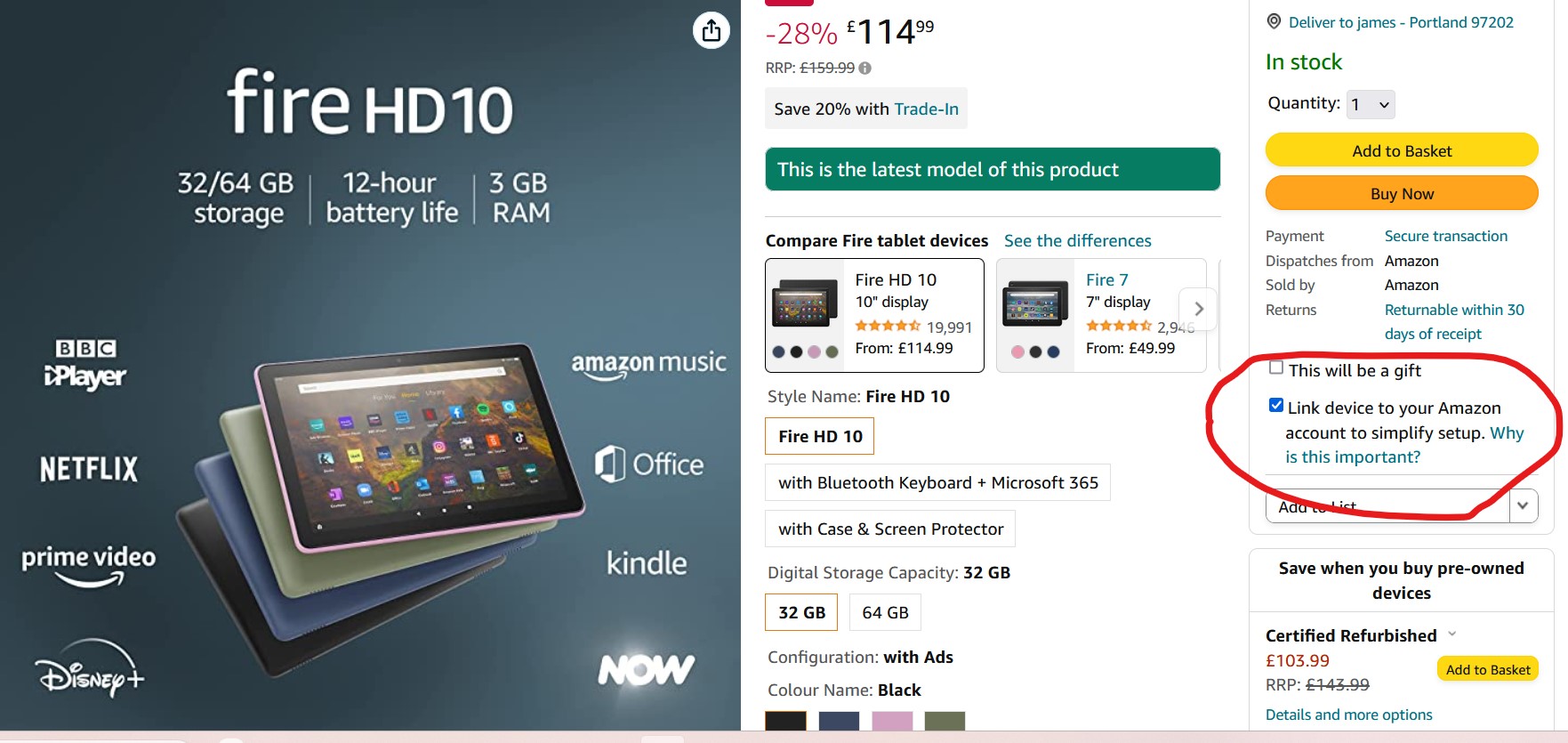Uncheck Link device to your Amazon account

coord(1276,406)
